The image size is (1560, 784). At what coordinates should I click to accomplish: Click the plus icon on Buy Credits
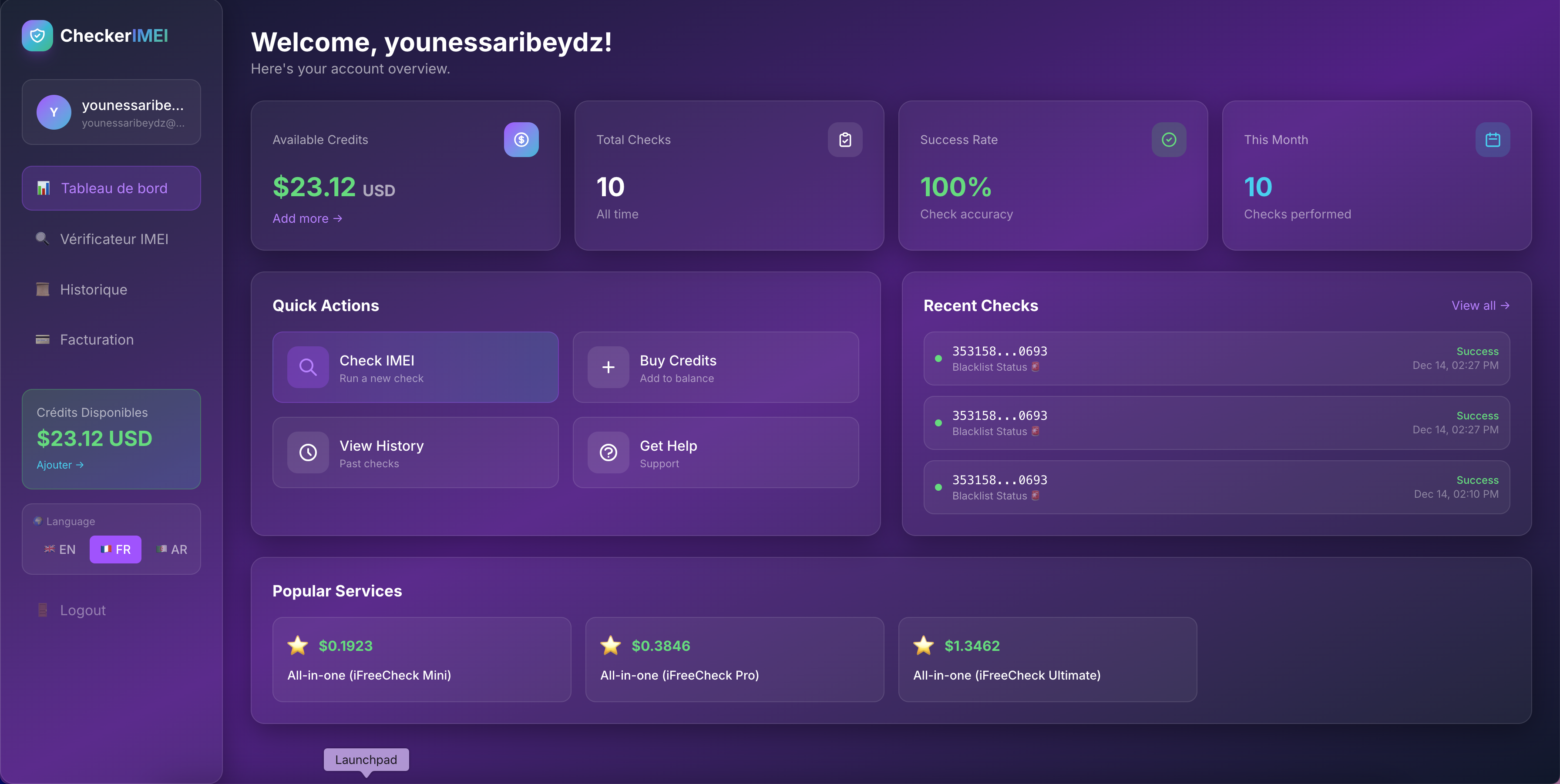point(608,367)
